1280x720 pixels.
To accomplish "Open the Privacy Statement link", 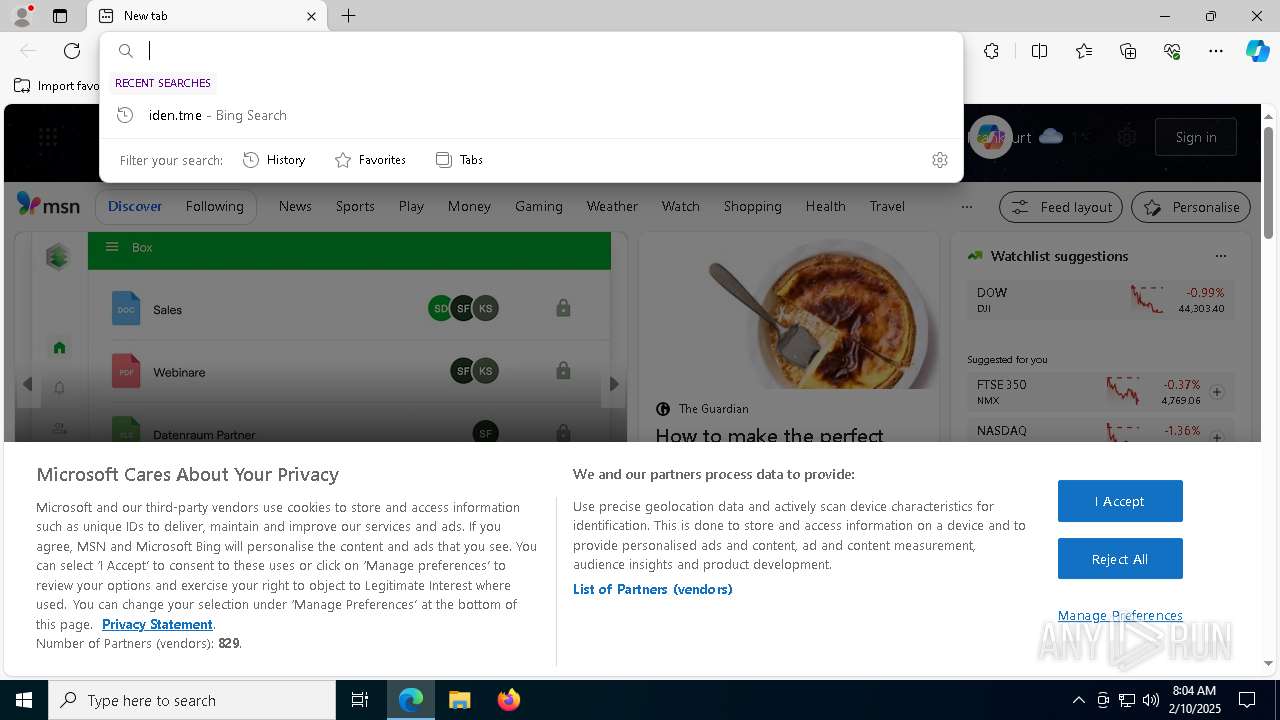I will [157, 624].
